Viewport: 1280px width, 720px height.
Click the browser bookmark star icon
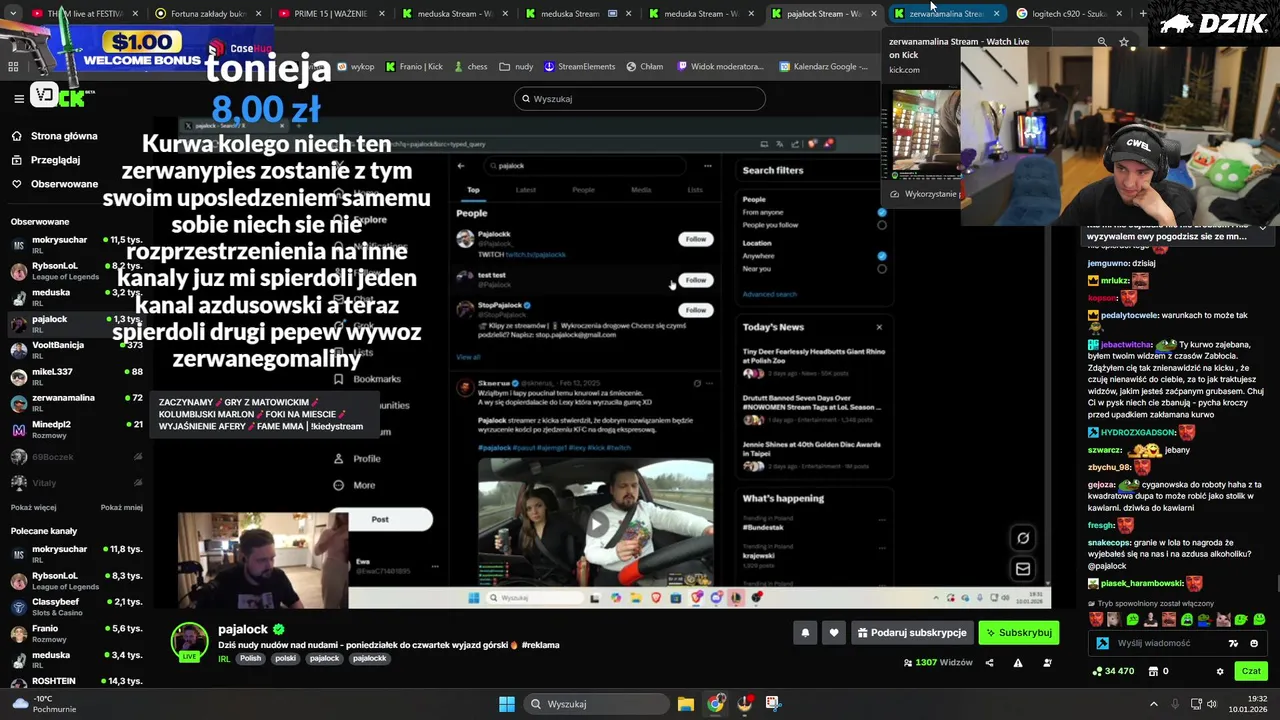[1124, 42]
